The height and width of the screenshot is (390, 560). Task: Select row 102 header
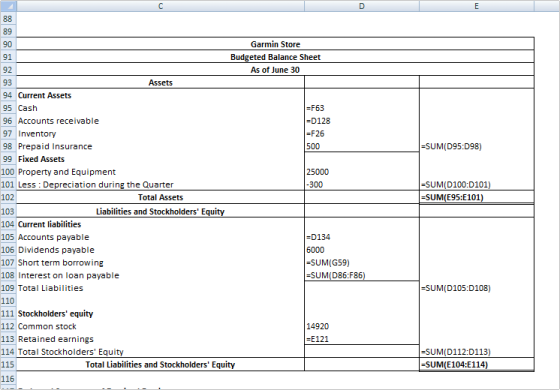click(x=8, y=197)
